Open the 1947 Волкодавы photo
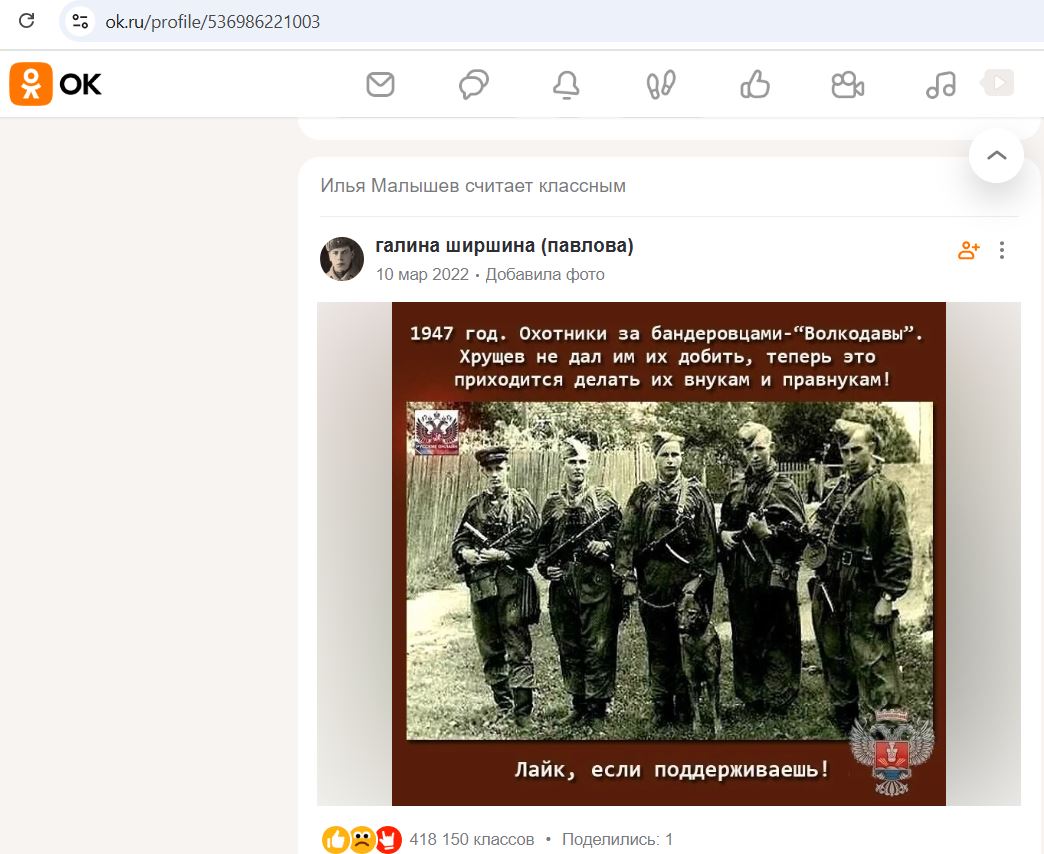Screen dimensions: 1044x854 pyautogui.click(x=667, y=550)
